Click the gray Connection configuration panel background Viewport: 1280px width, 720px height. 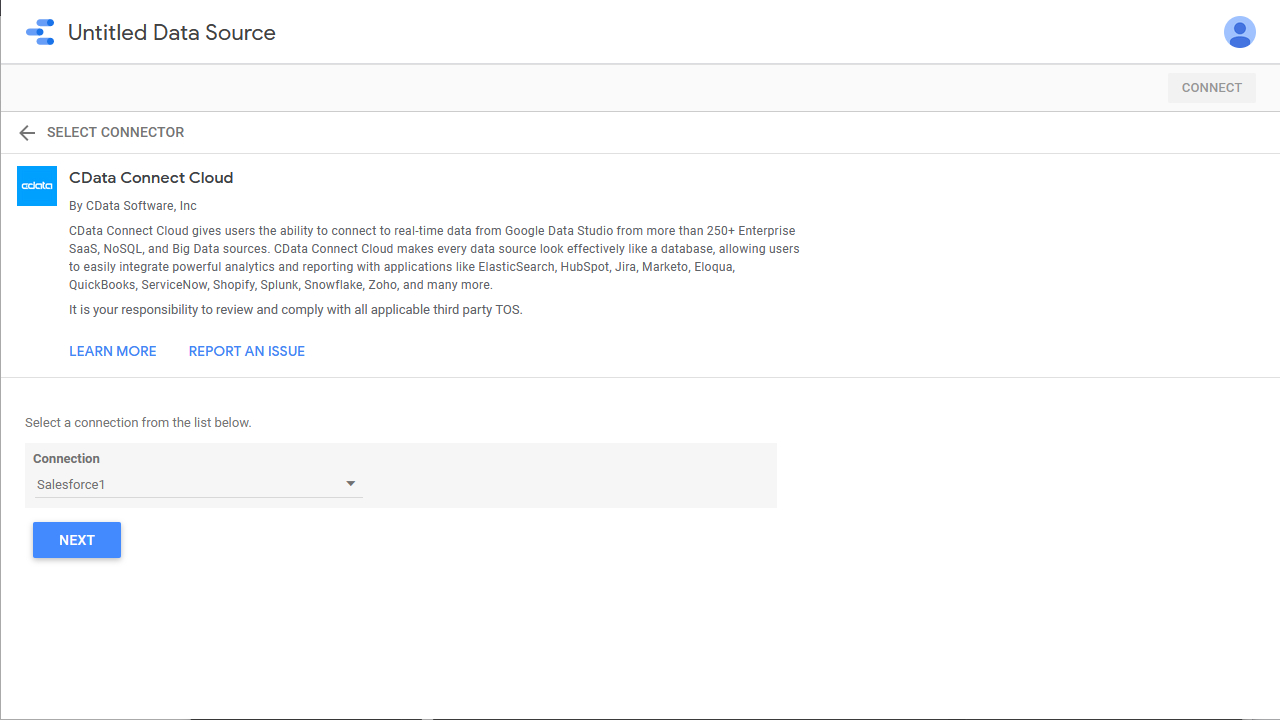click(x=570, y=475)
